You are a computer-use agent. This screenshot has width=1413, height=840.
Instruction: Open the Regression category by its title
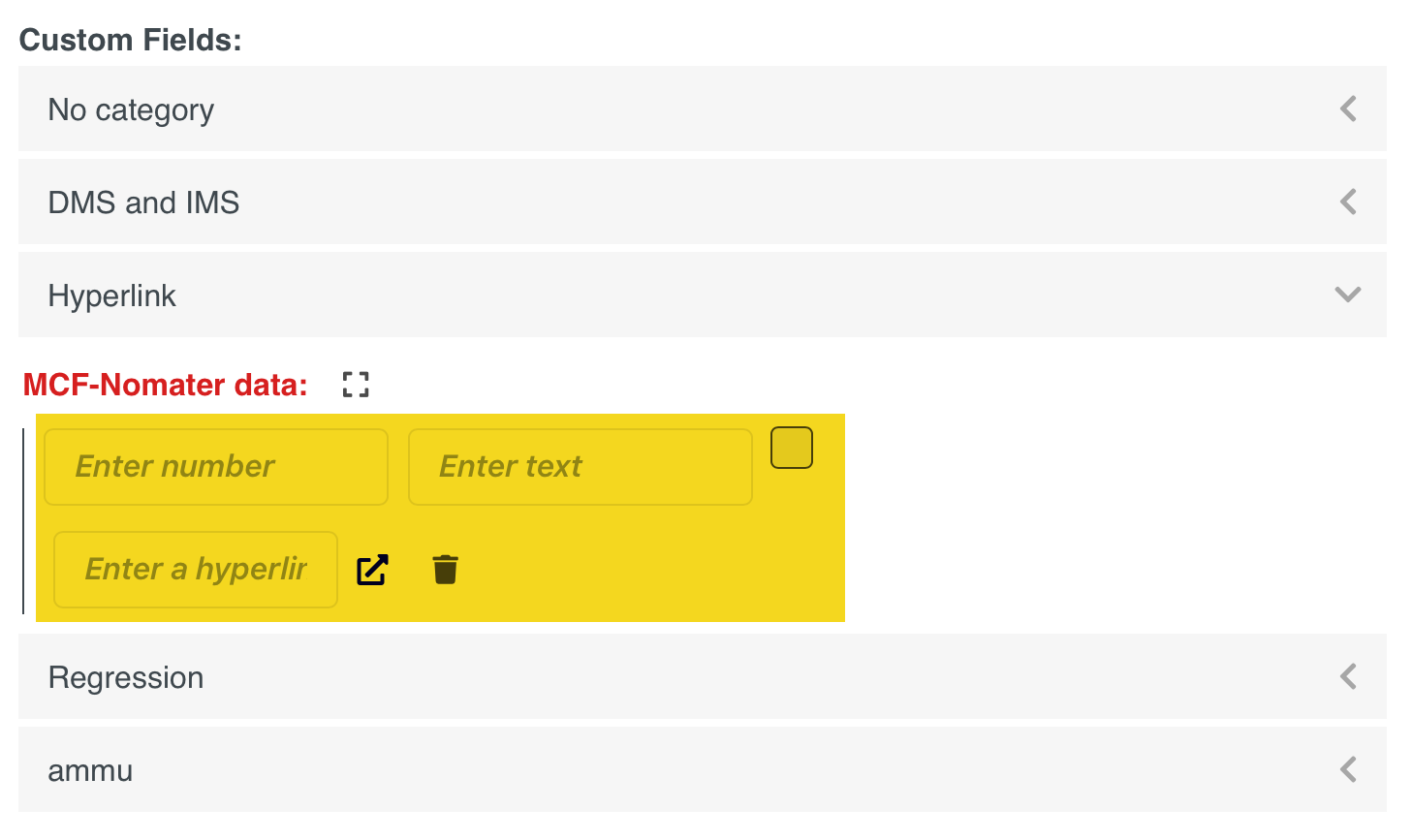pyautogui.click(x=126, y=677)
